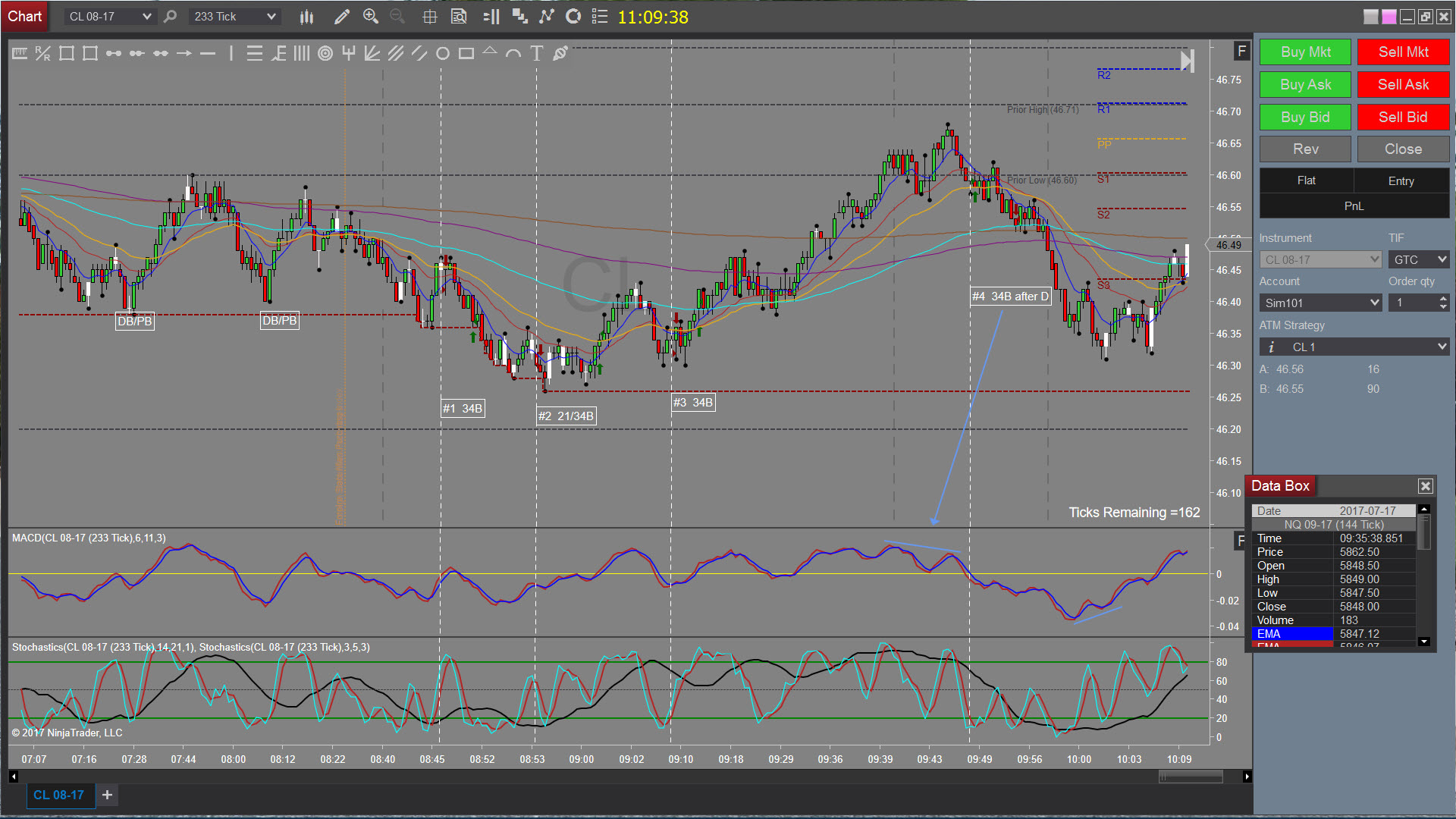
Task: Toggle the crosshair cursor icon
Action: coord(430,17)
